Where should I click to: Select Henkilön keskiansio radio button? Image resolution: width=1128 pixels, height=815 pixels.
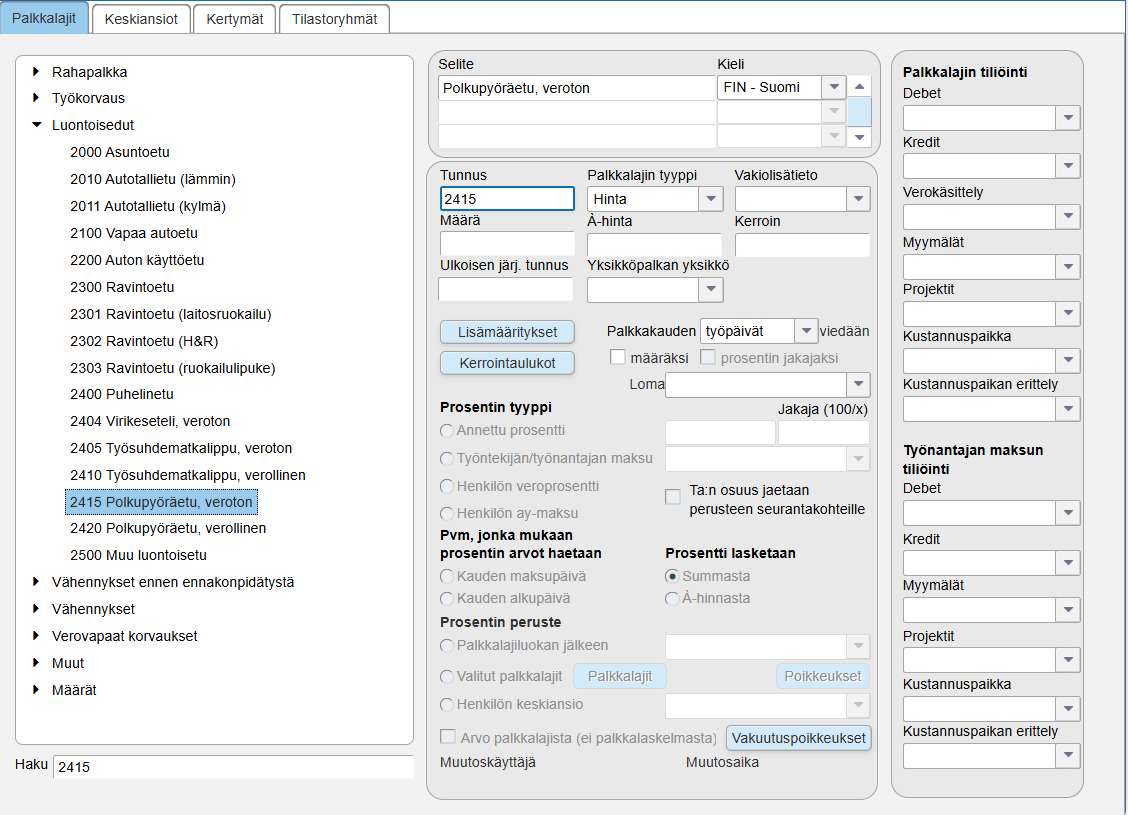[x=447, y=705]
